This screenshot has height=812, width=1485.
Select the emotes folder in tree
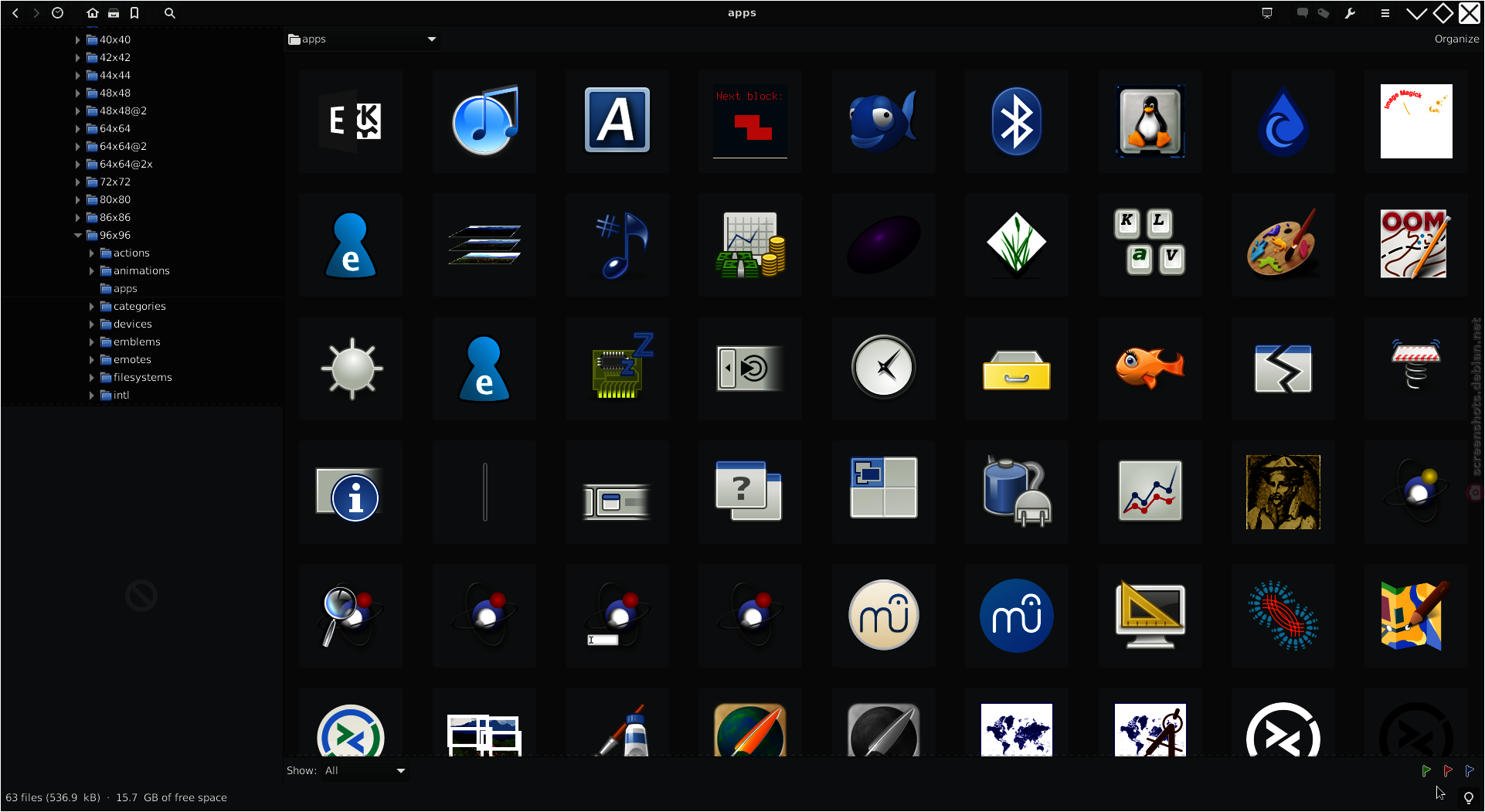[x=125, y=360]
